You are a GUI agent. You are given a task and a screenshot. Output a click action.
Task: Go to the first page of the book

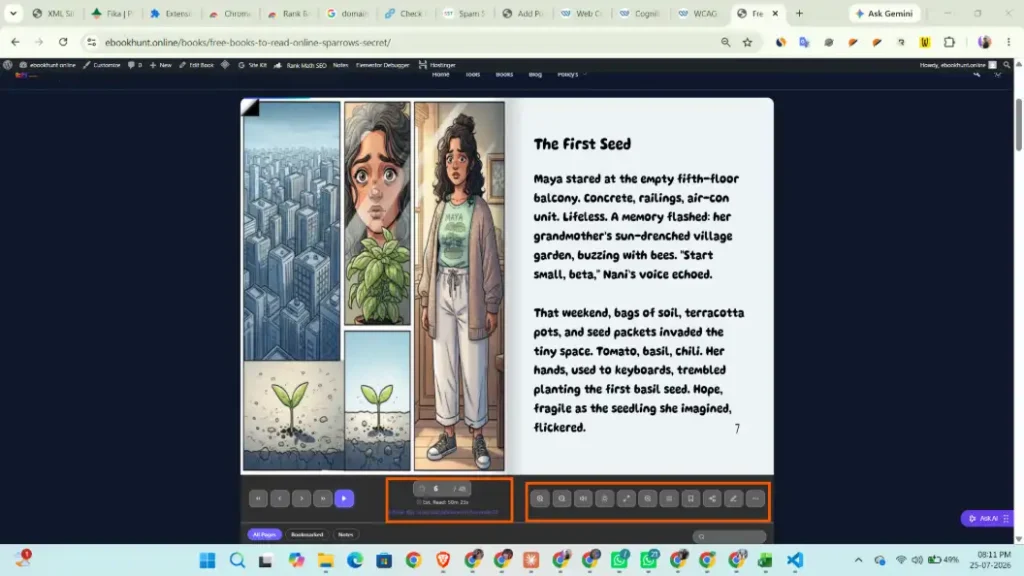[x=258, y=498]
